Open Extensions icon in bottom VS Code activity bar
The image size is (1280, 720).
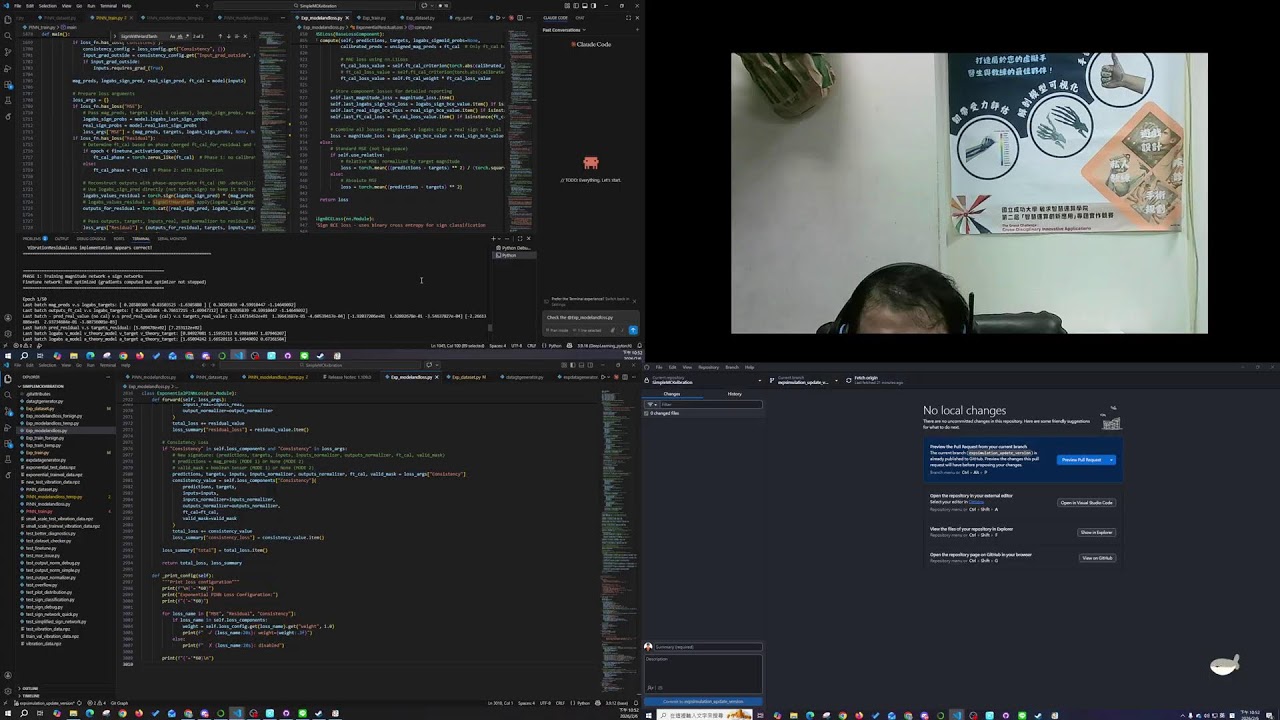(x=8, y=443)
